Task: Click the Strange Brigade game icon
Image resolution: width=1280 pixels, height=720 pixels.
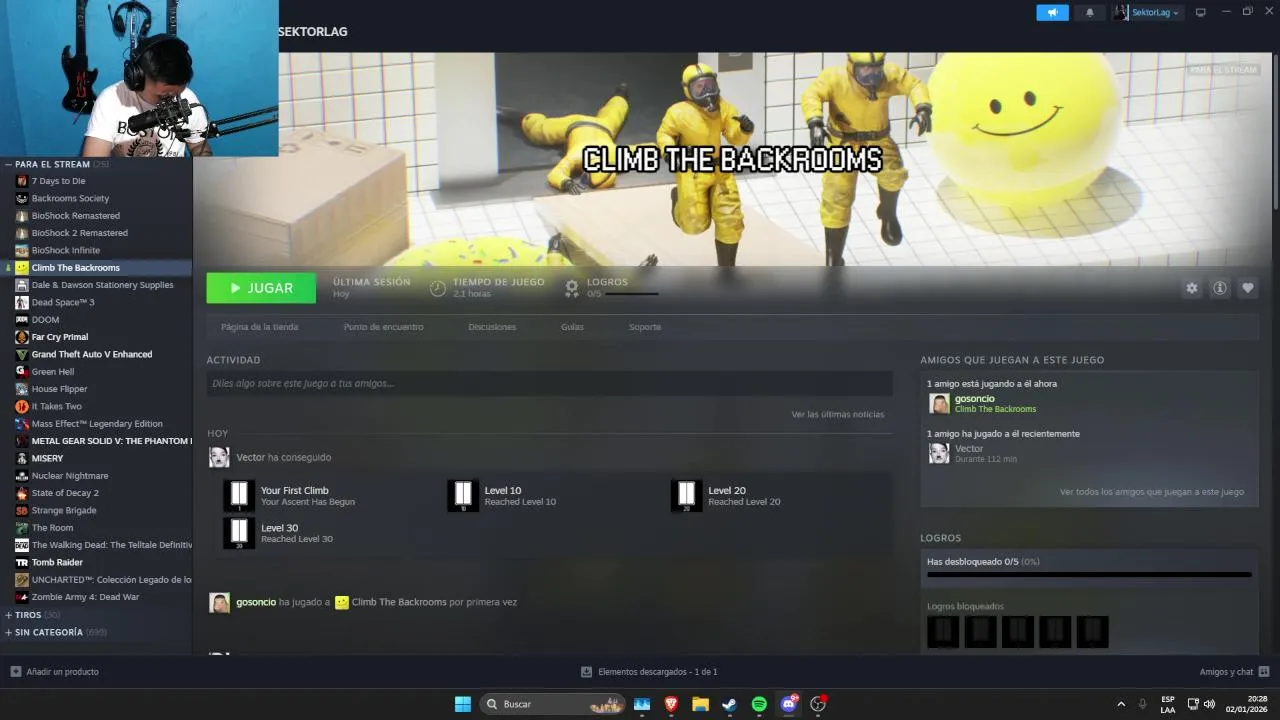Action: click(x=22, y=510)
